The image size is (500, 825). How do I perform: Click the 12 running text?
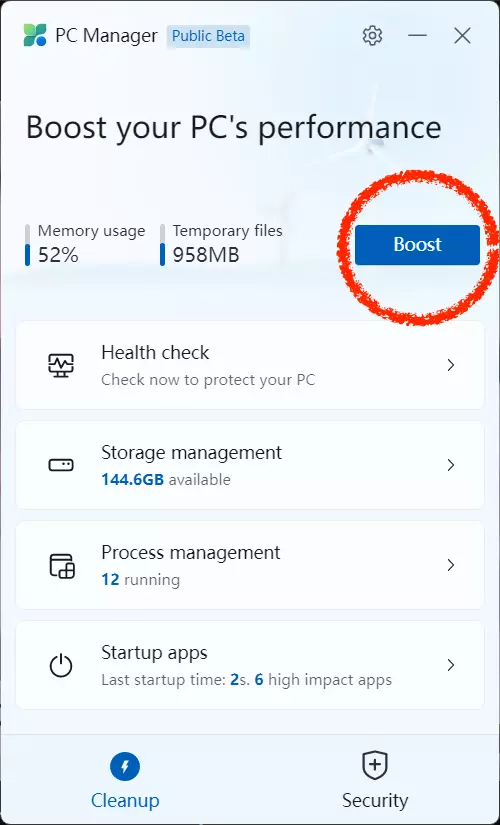(140, 580)
